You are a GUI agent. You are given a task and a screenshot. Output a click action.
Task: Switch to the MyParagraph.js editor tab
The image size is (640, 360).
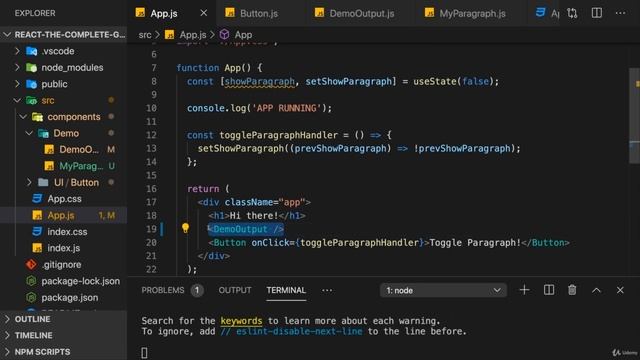[472, 13]
